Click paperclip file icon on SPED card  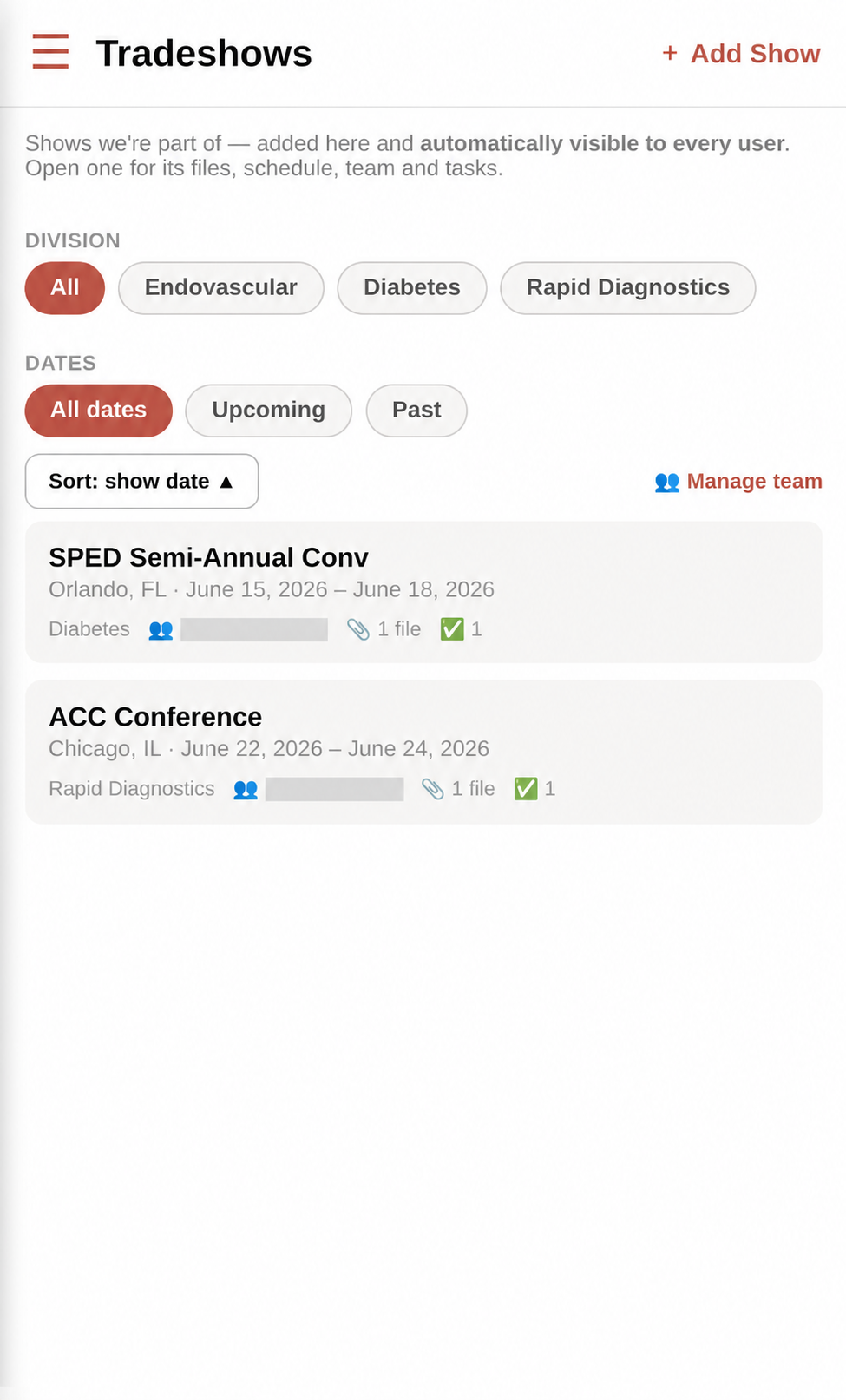pyautogui.click(x=358, y=629)
